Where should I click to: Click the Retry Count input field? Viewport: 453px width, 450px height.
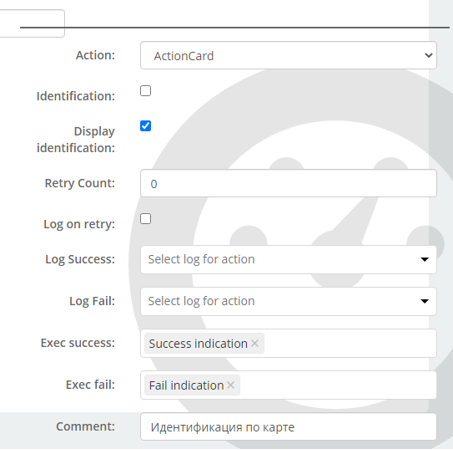(x=288, y=183)
